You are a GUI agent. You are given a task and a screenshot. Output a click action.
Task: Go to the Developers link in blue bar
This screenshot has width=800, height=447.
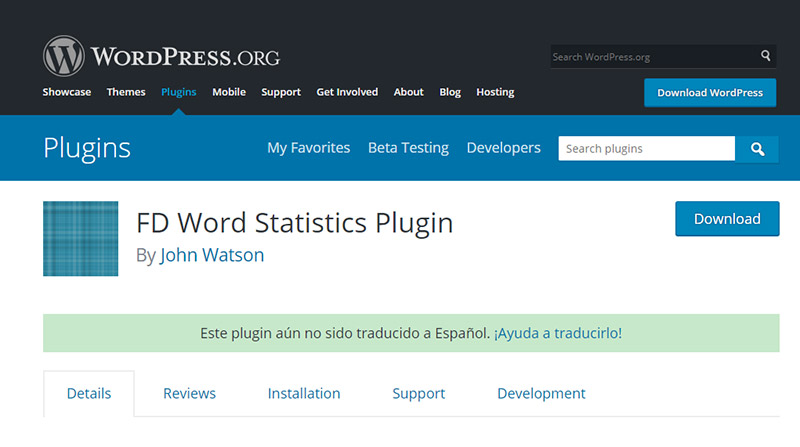(504, 148)
